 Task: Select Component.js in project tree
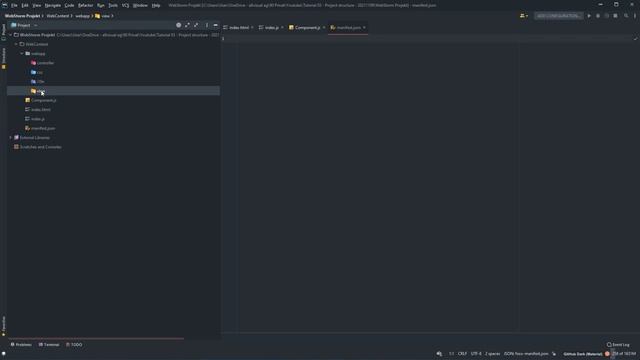coord(40,100)
